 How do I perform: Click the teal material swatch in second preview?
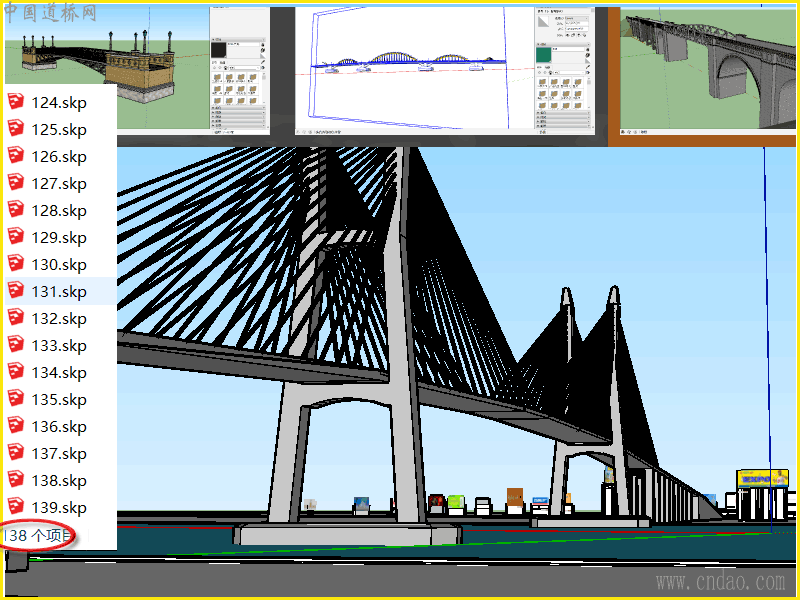[x=543, y=55]
